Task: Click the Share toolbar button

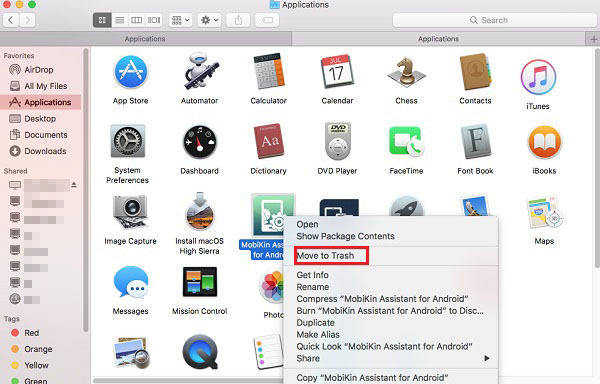Action: (238, 20)
